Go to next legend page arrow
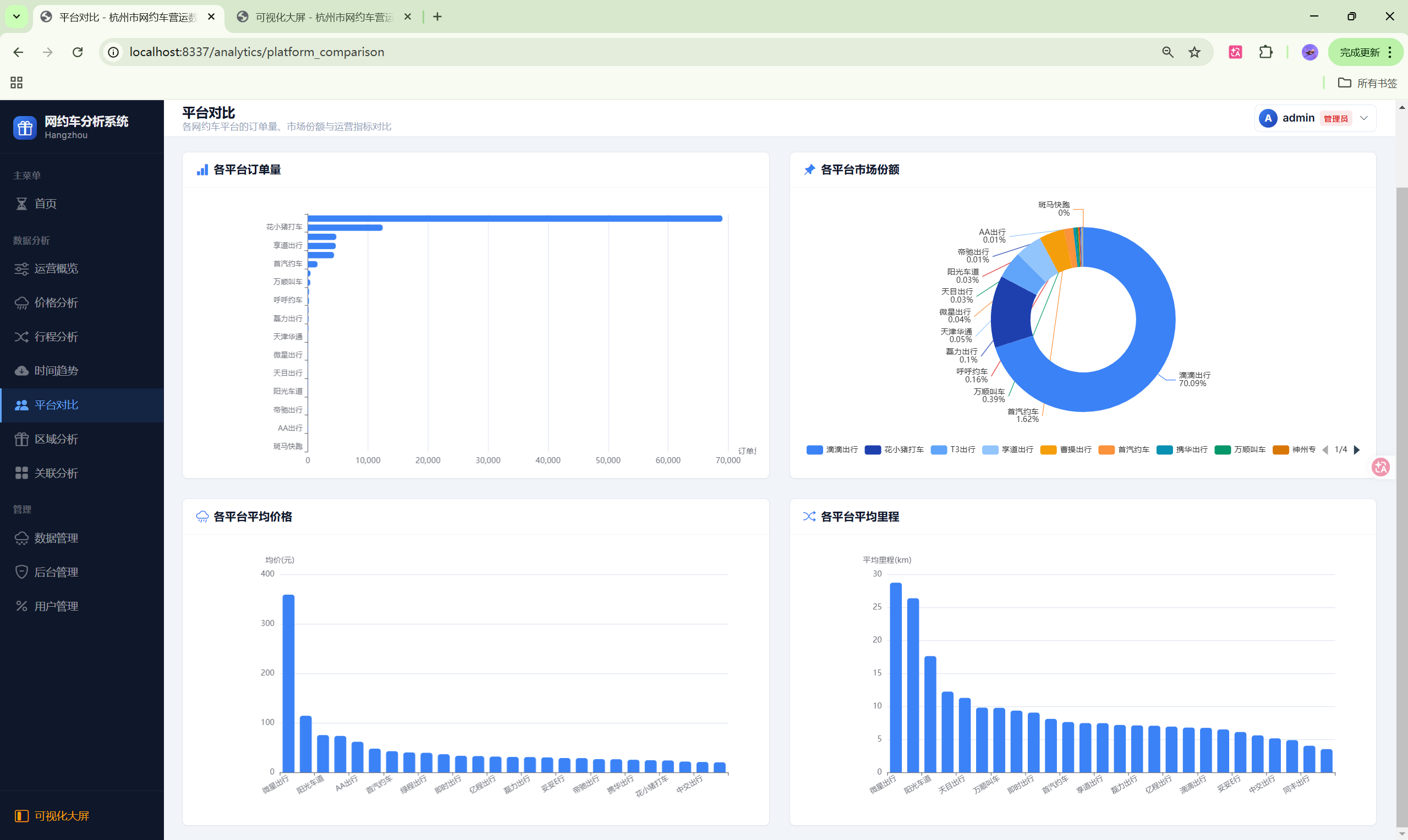Viewport: 1408px width, 840px height. pos(1357,450)
